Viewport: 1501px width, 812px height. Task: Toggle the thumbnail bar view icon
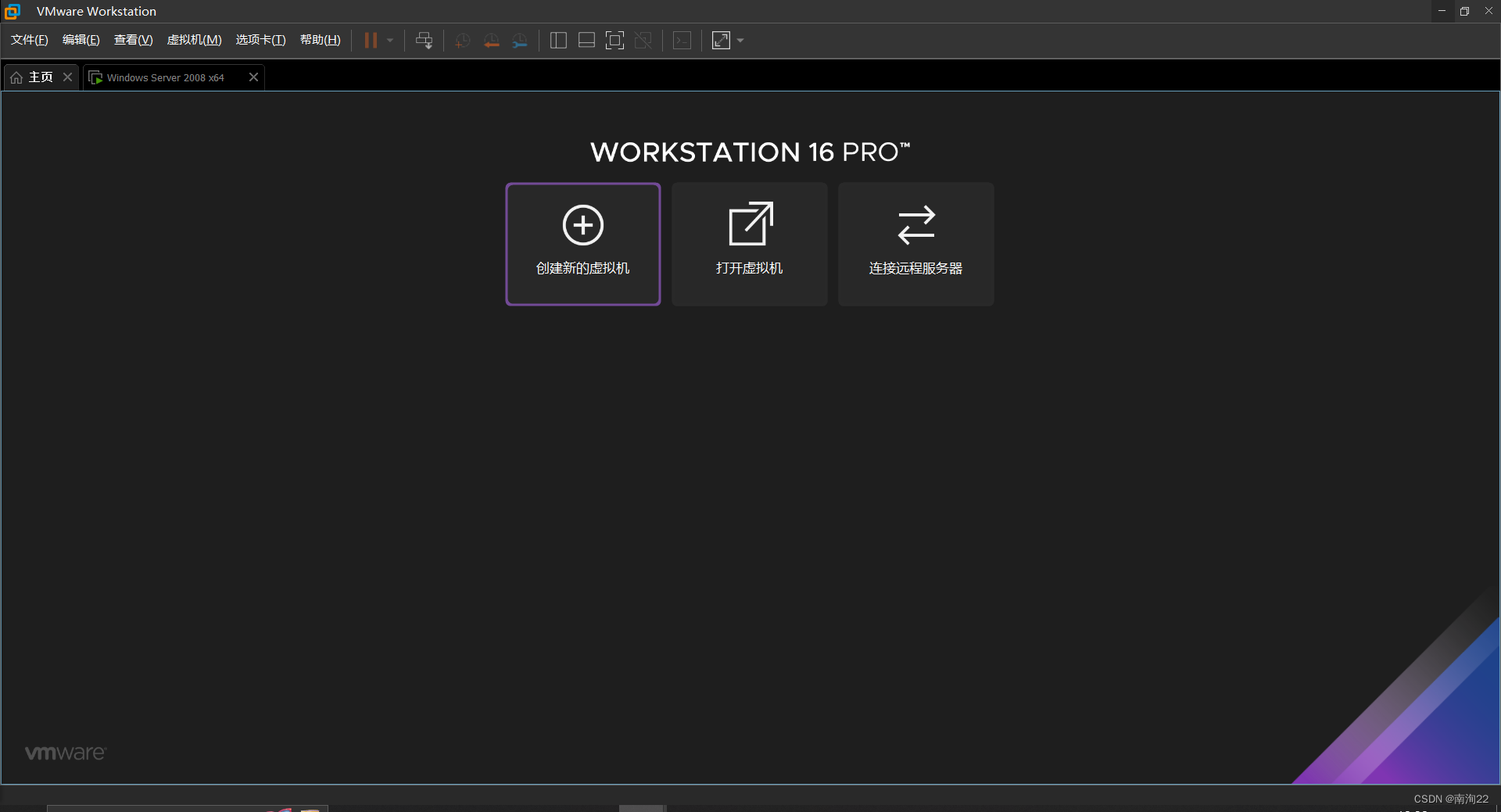586,41
